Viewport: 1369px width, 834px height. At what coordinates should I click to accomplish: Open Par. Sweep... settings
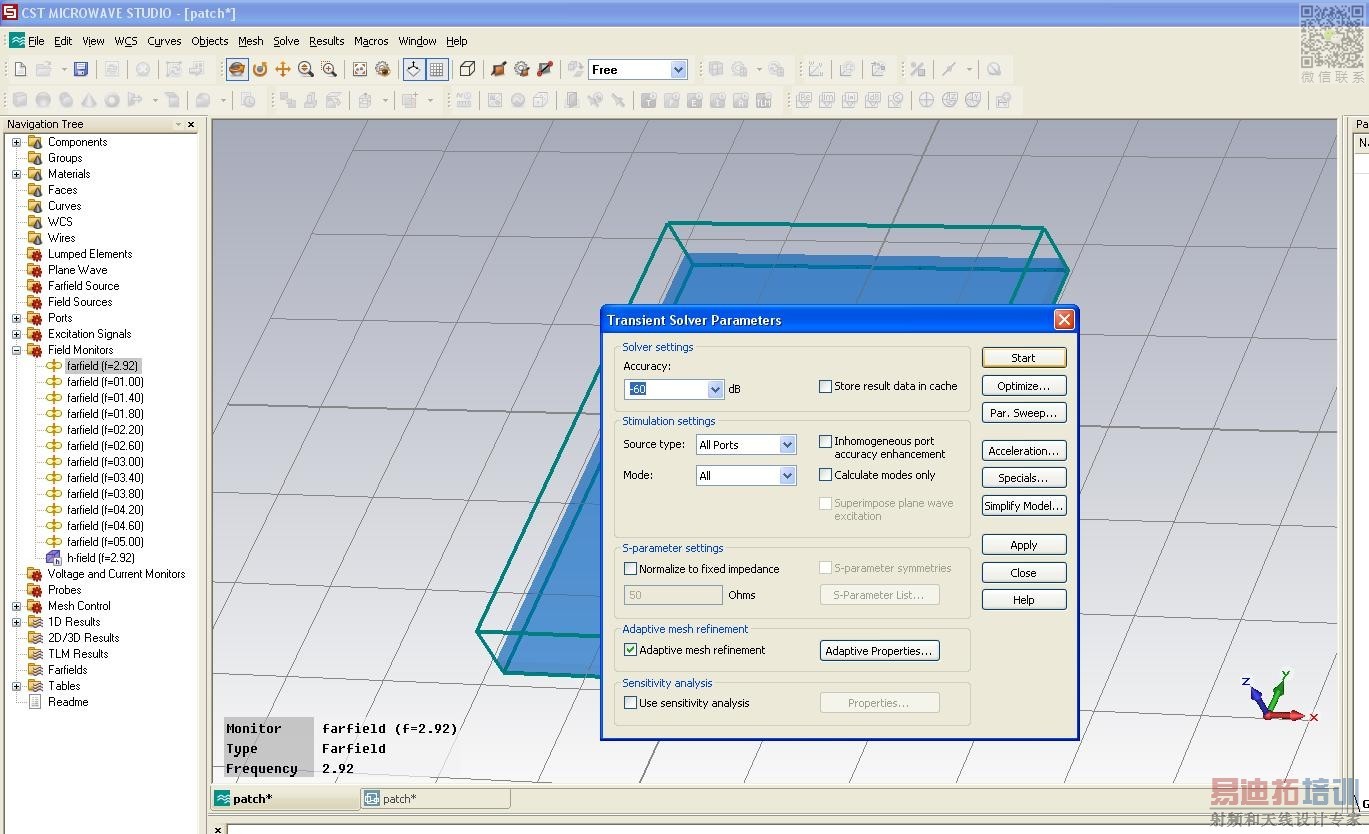tap(1024, 413)
